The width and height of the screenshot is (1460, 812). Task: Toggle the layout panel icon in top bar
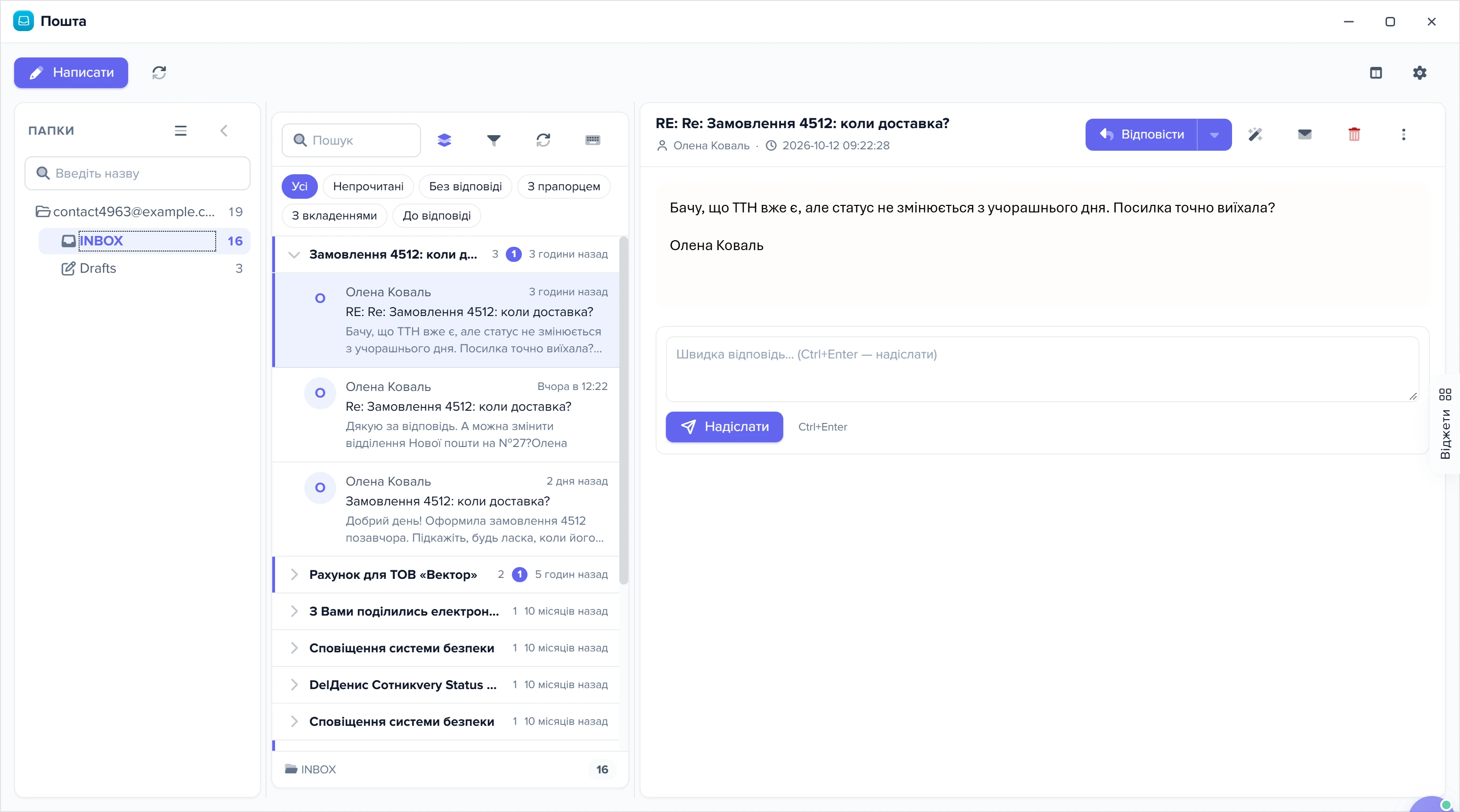click(1376, 73)
